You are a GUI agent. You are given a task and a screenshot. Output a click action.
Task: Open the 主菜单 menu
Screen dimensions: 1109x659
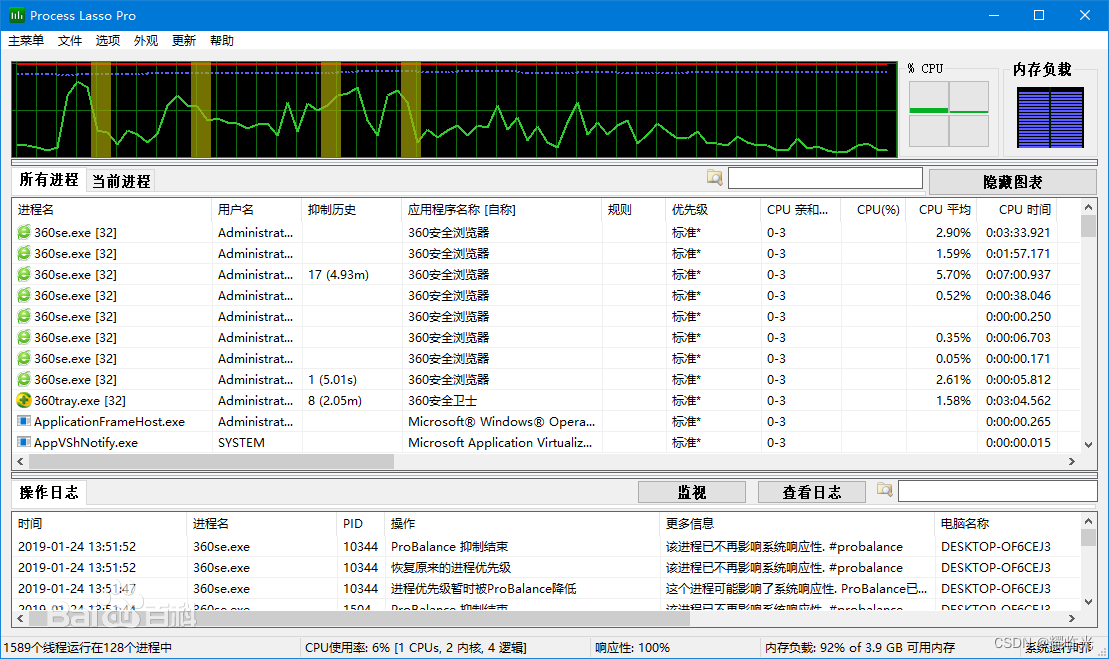[x=26, y=40]
